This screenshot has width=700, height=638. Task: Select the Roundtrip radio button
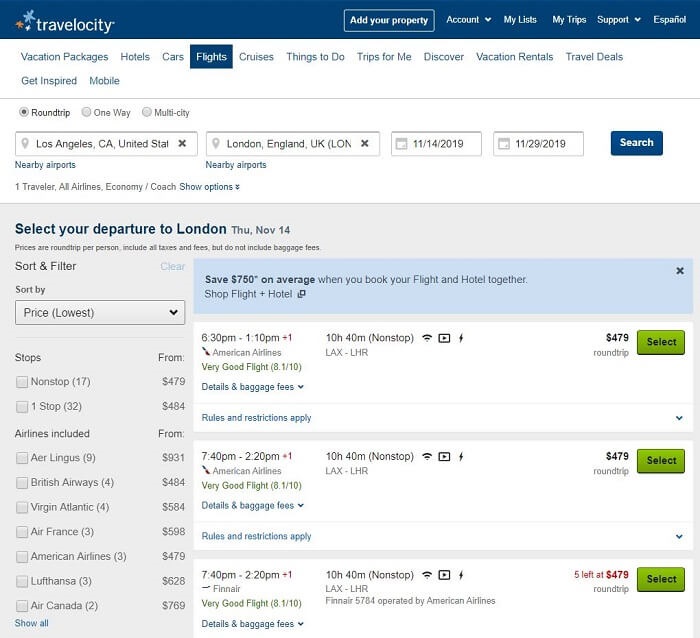coord(24,112)
